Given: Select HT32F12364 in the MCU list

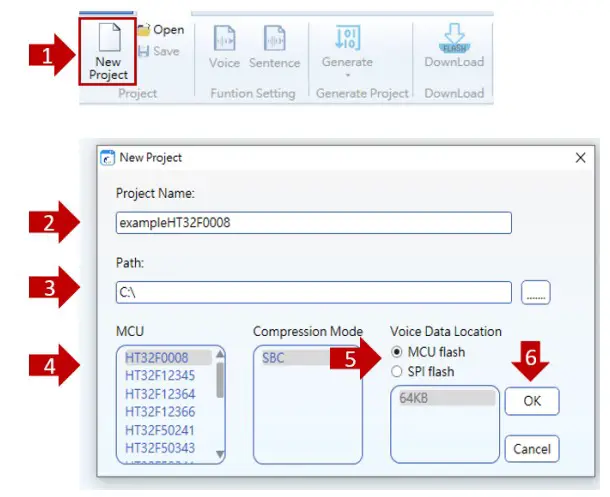Looking at the screenshot, I should coord(160,394).
